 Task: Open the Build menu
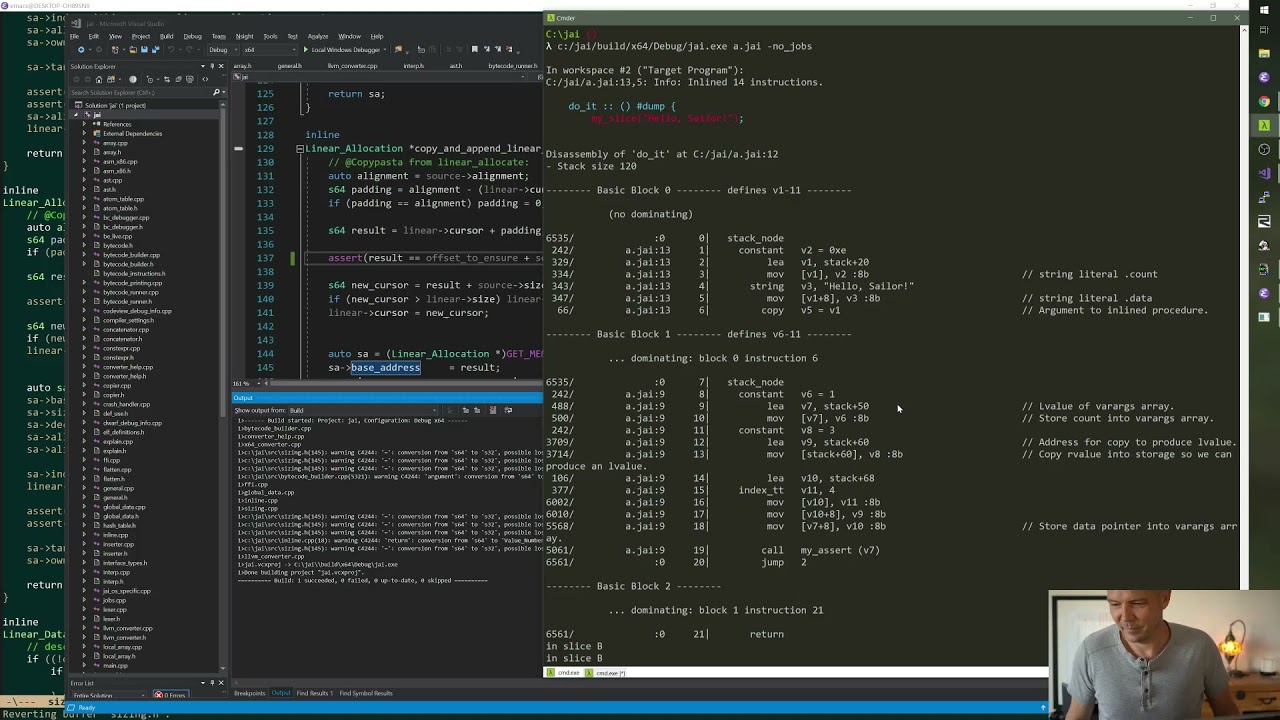click(x=166, y=36)
